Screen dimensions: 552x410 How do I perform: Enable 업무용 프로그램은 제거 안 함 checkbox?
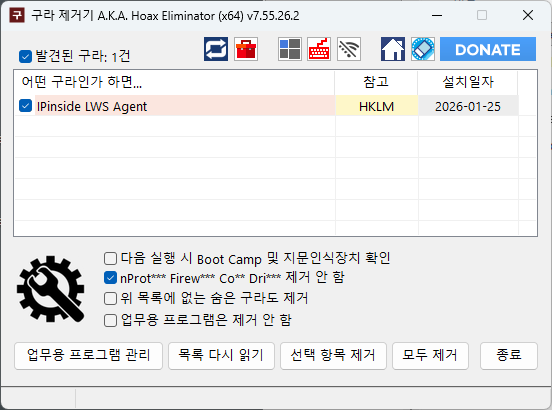pos(110,320)
